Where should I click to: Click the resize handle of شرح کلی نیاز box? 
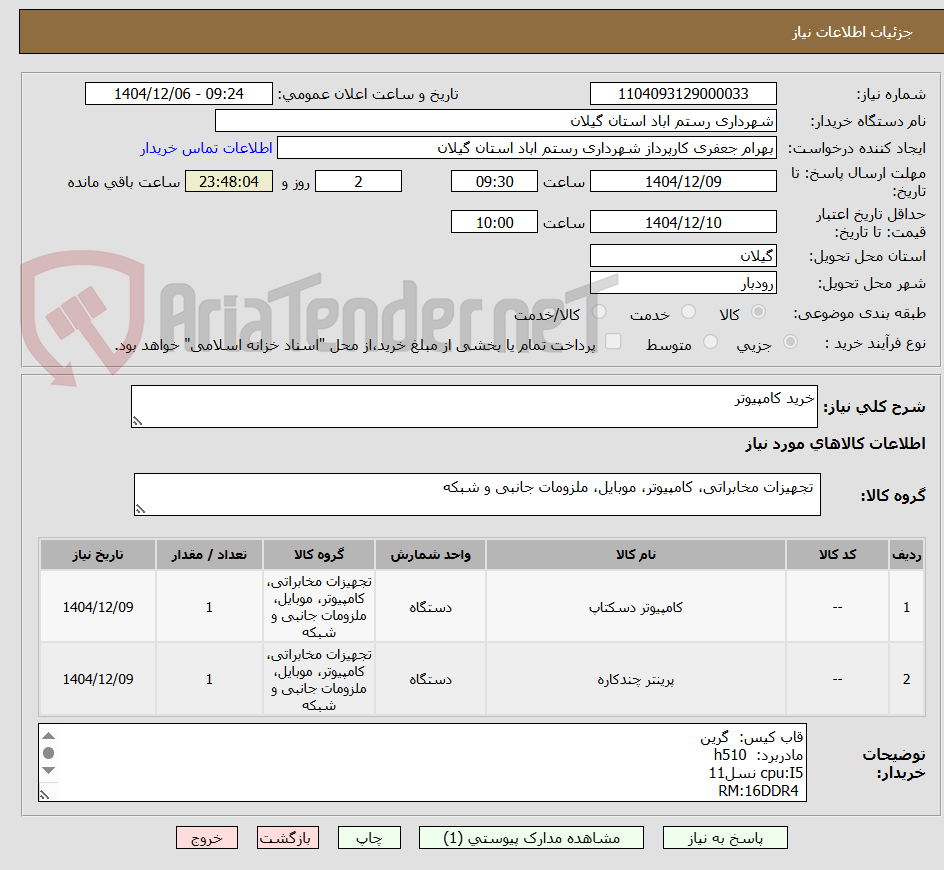[137, 421]
